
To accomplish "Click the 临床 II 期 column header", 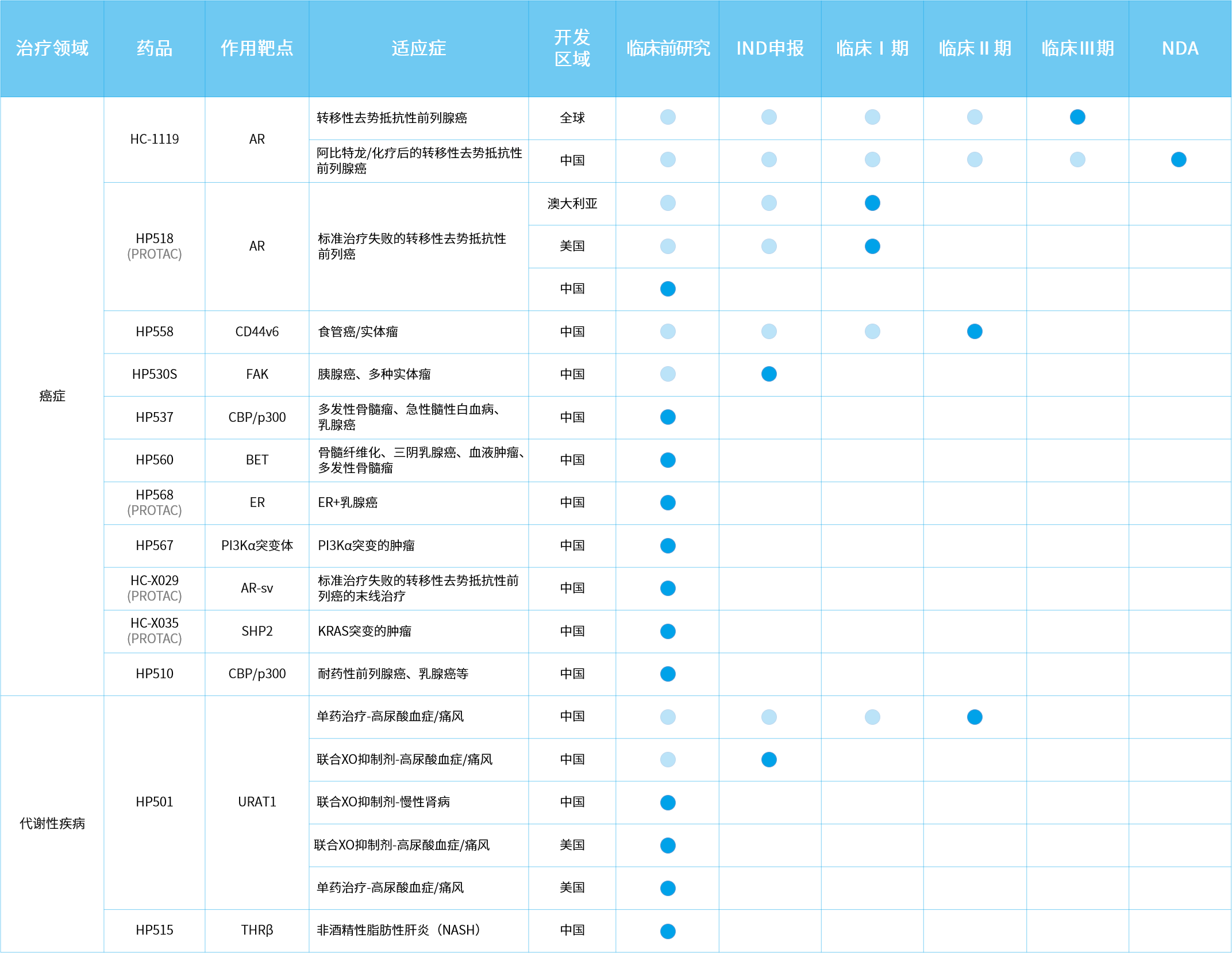I will click(975, 48).
